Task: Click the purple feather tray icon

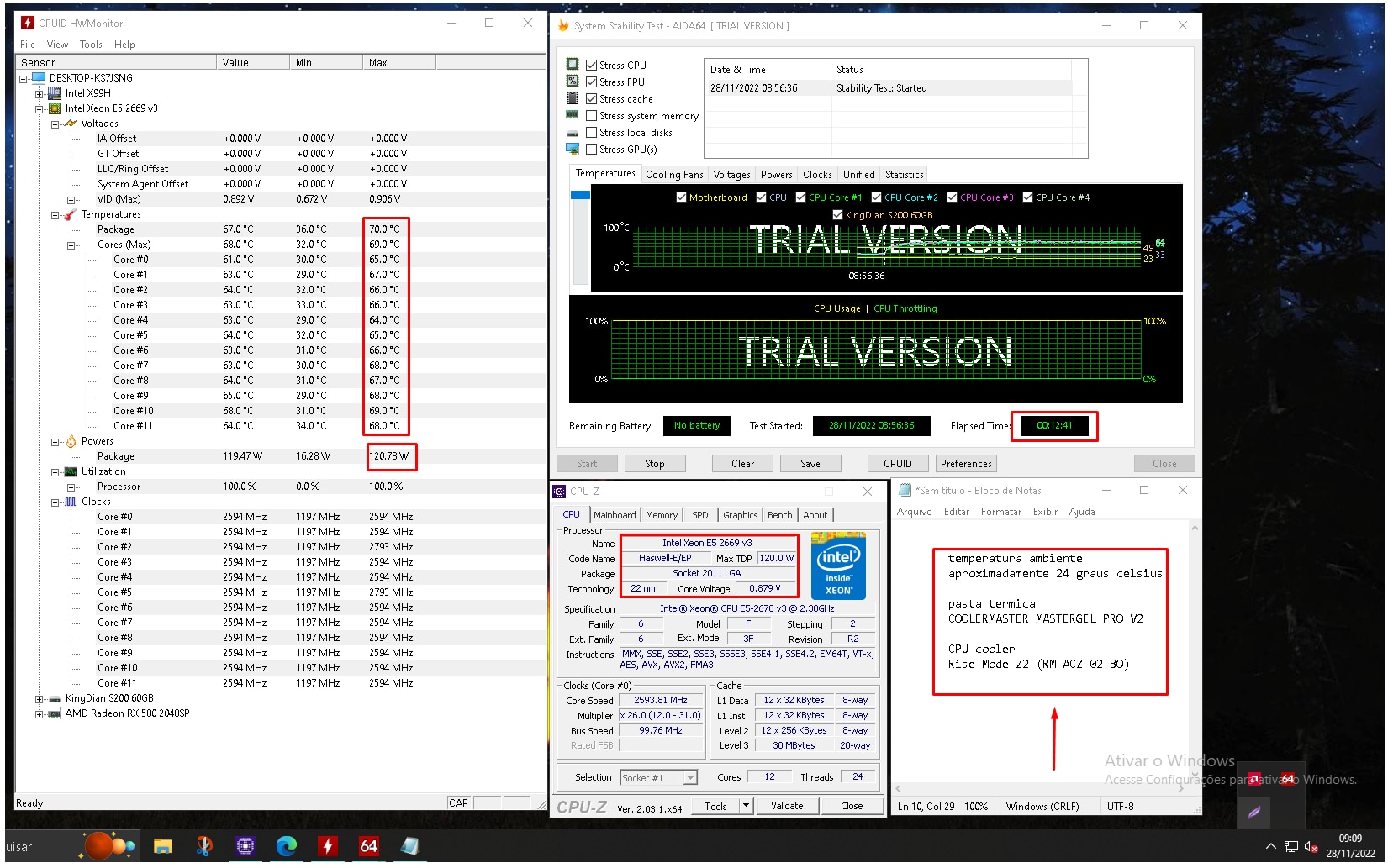Action: coord(1253,813)
